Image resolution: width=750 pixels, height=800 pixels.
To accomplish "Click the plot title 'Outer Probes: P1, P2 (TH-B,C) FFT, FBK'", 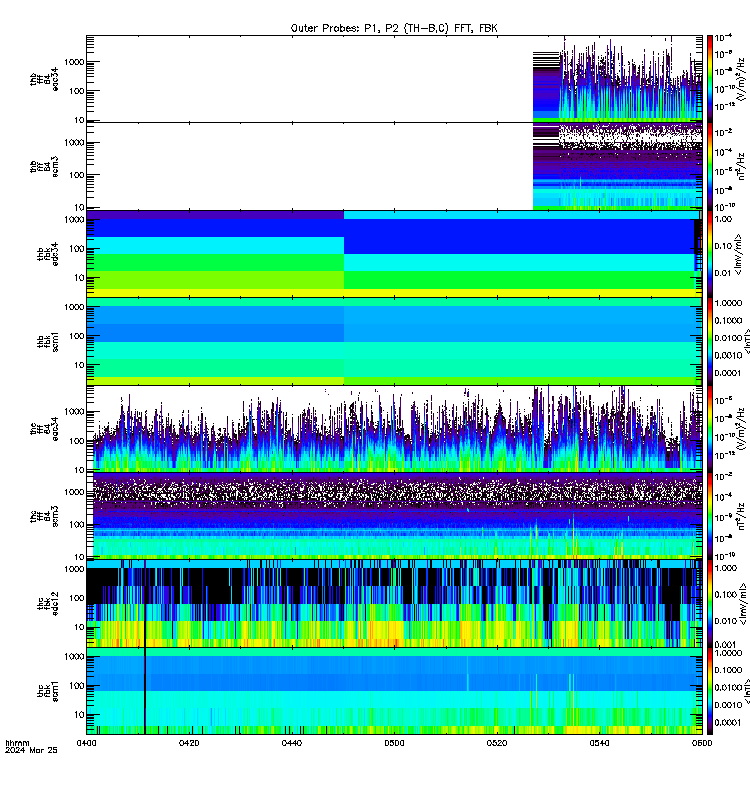I will tap(394, 29).
